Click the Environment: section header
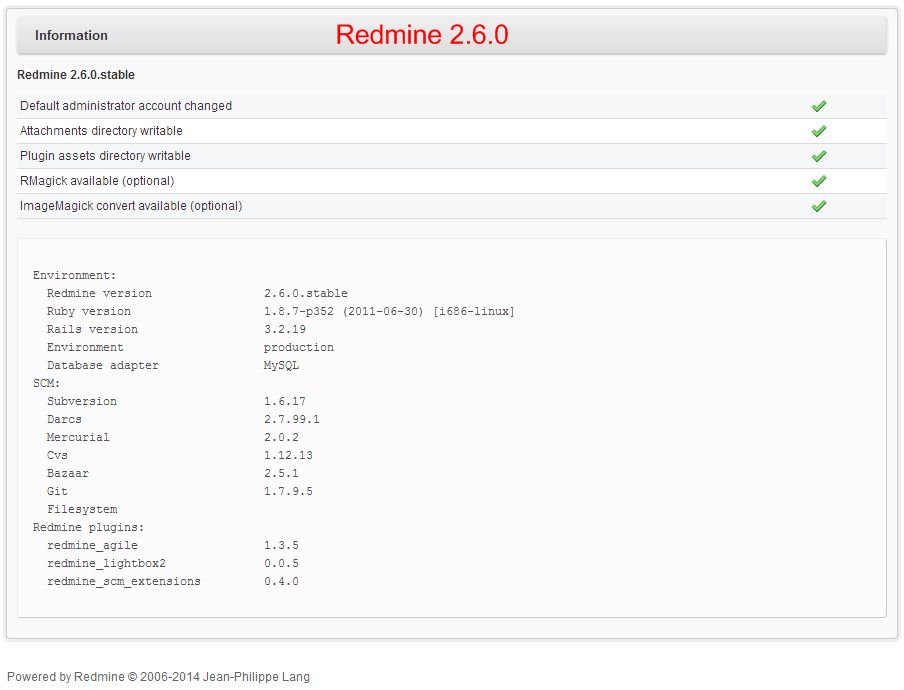 click(x=74, y=276)
